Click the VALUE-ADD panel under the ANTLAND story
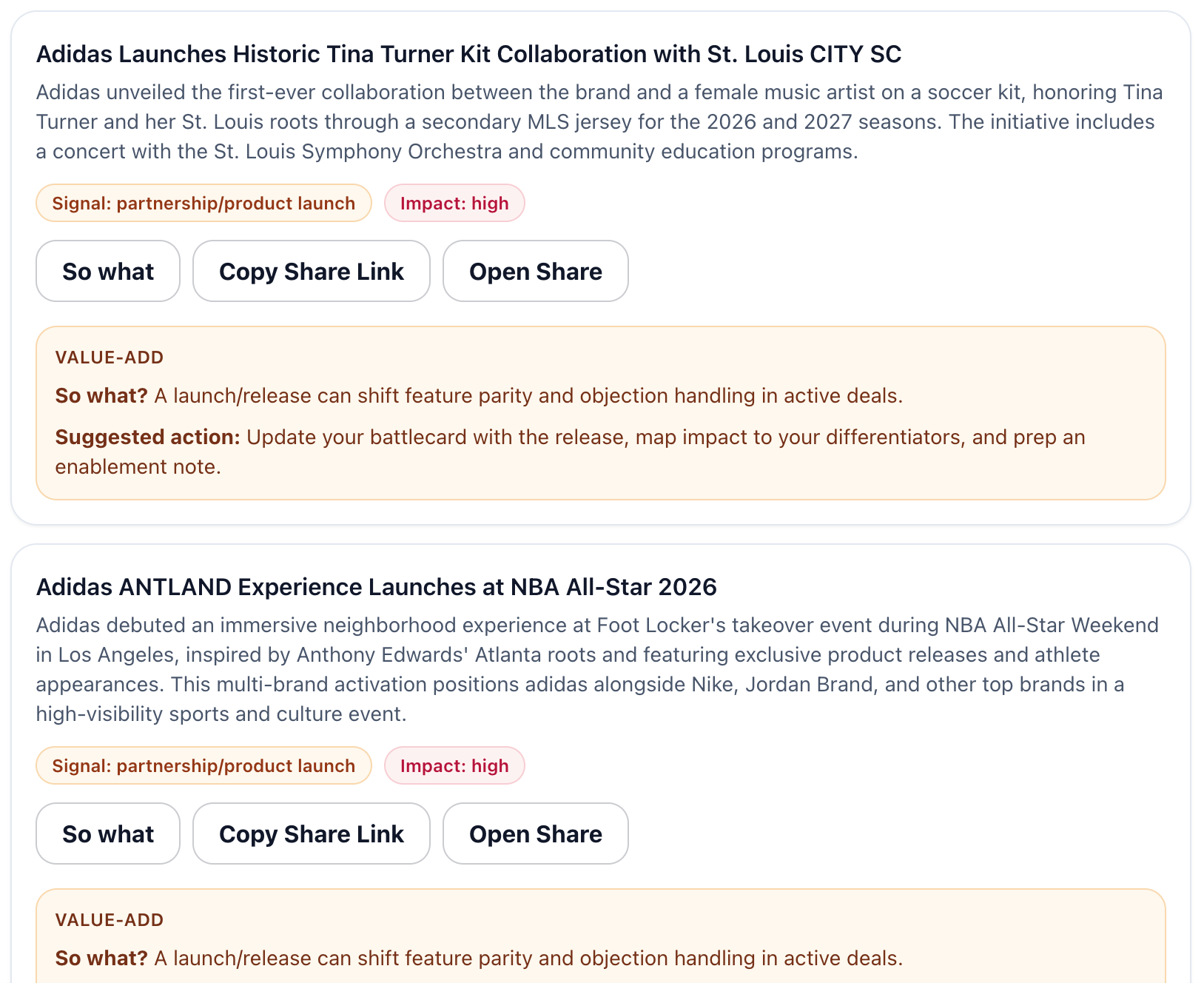1204x983 pixels. pyautogui.click(x=601, y=940)
